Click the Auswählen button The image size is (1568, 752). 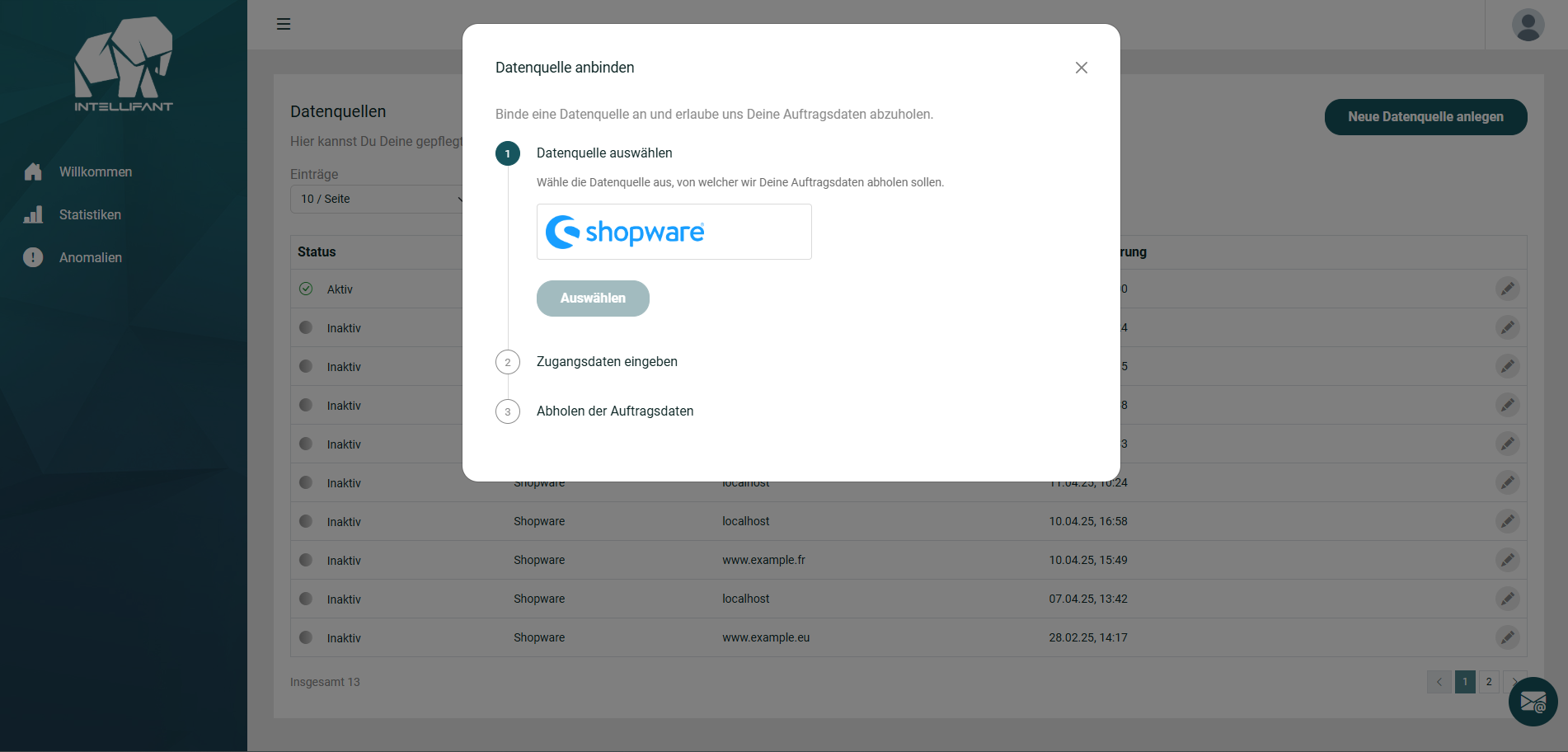point(593,298)
